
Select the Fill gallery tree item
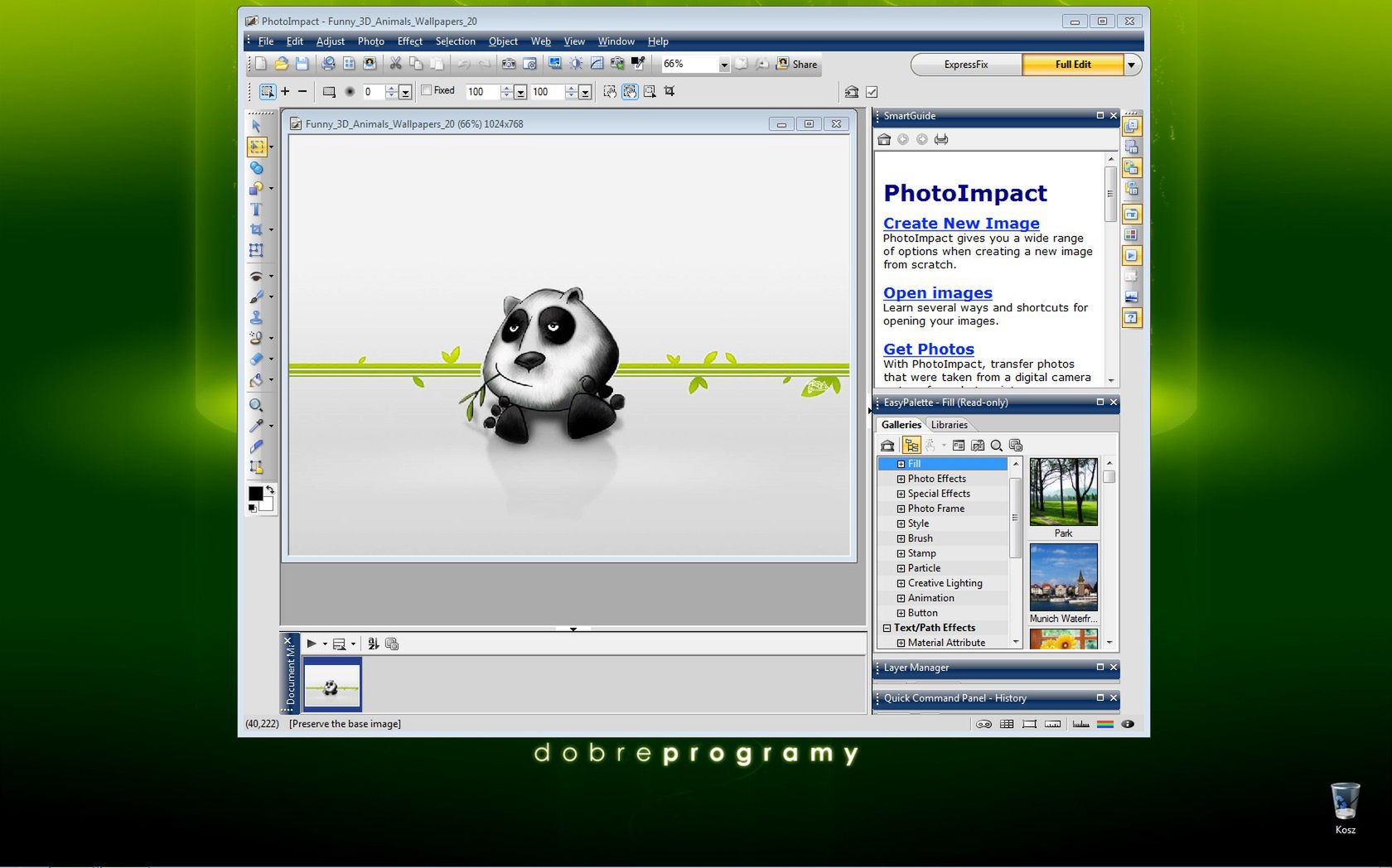[x=914, y=464]
